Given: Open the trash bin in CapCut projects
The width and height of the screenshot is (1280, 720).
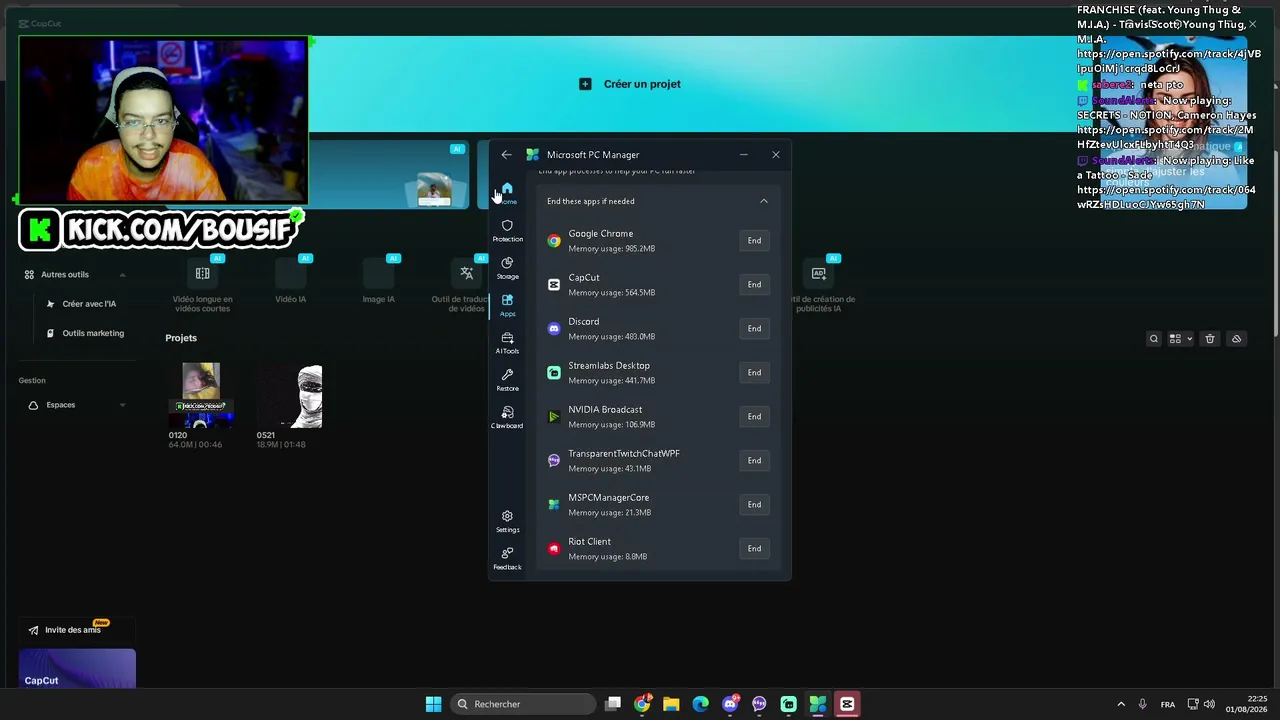Looking at the screenshot, I should tap(1209, 339).
